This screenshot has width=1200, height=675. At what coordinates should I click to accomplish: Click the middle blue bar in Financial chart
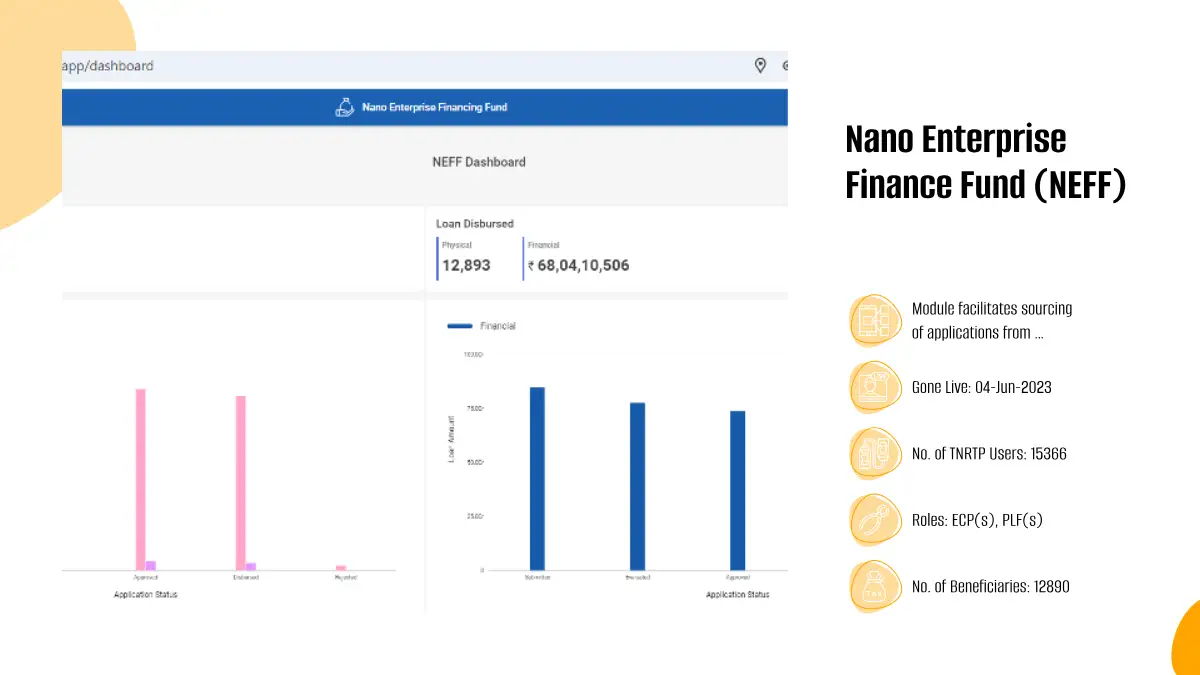pyautogui.click(x=637, y=486)
